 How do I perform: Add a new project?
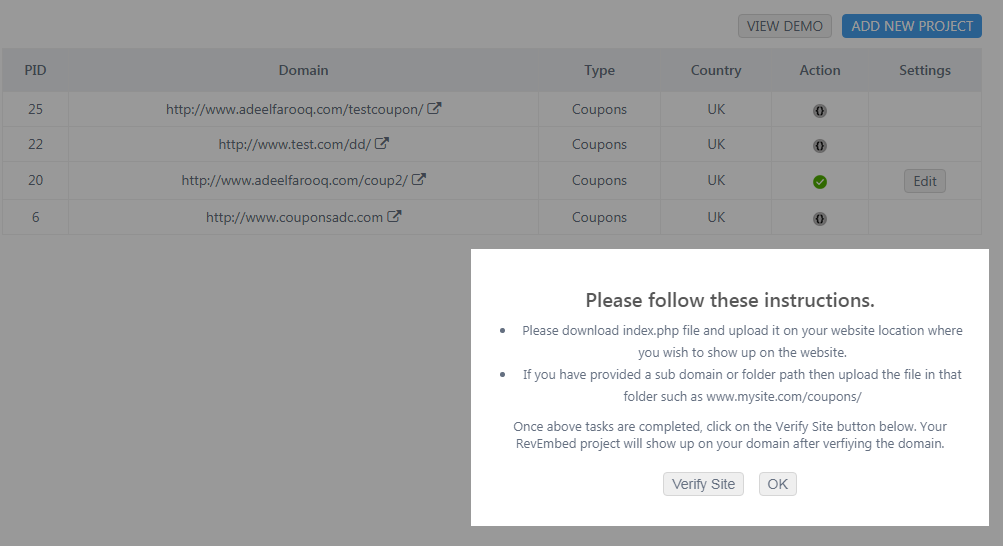click(912, 26)
